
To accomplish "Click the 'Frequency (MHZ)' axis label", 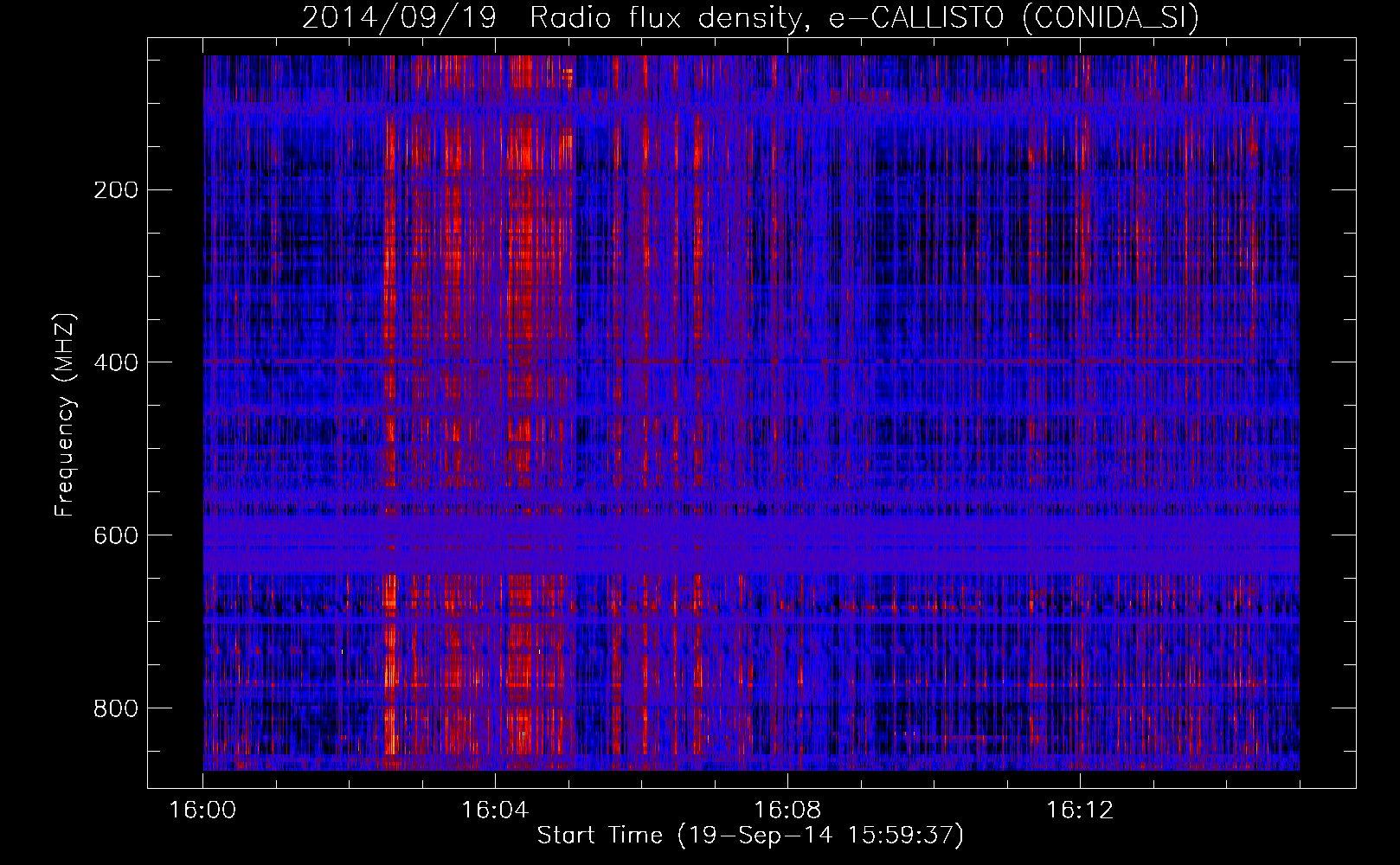I will tap(65, 415).
